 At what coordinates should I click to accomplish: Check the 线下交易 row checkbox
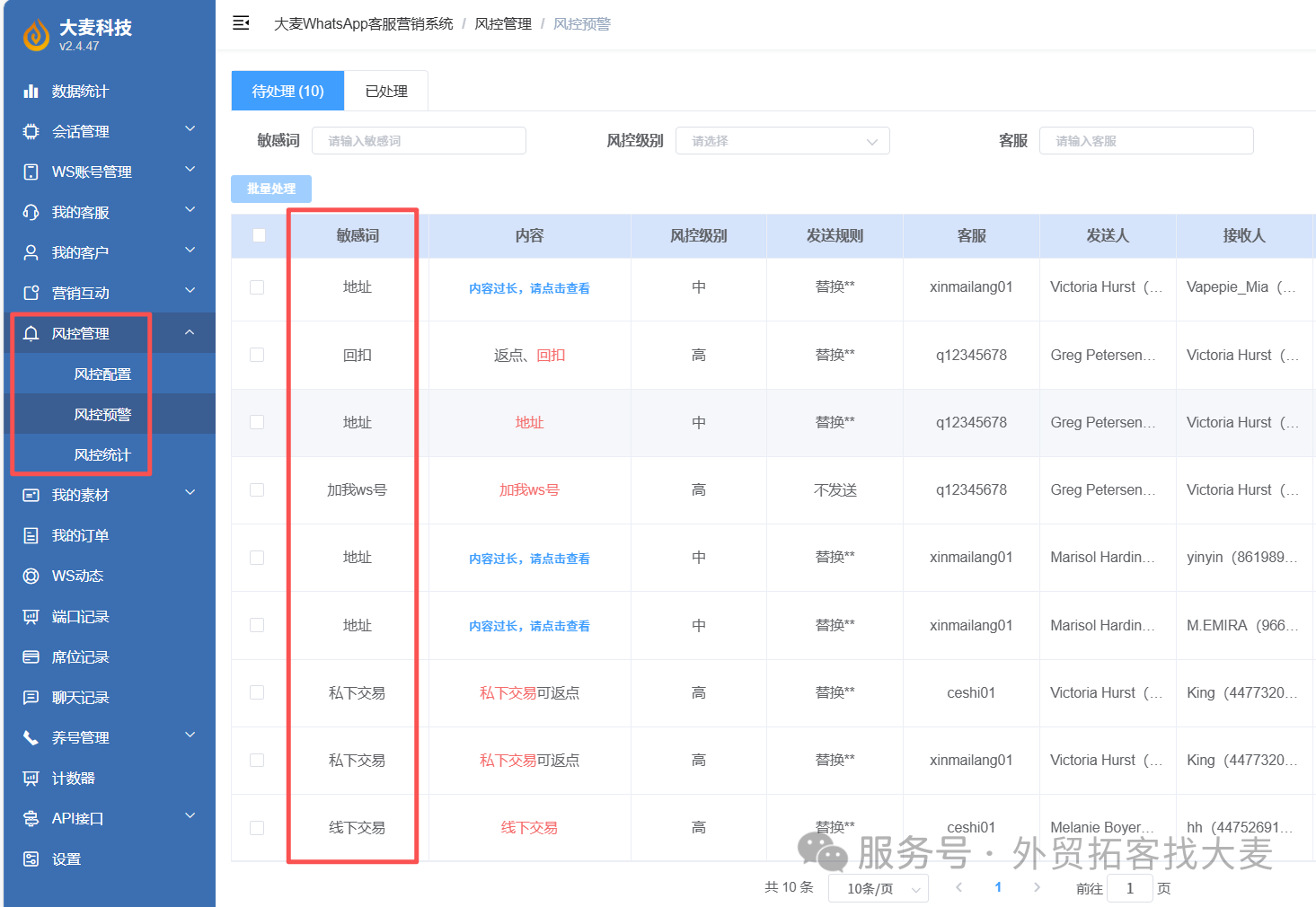pyautogui.click(x=257, y=827)
